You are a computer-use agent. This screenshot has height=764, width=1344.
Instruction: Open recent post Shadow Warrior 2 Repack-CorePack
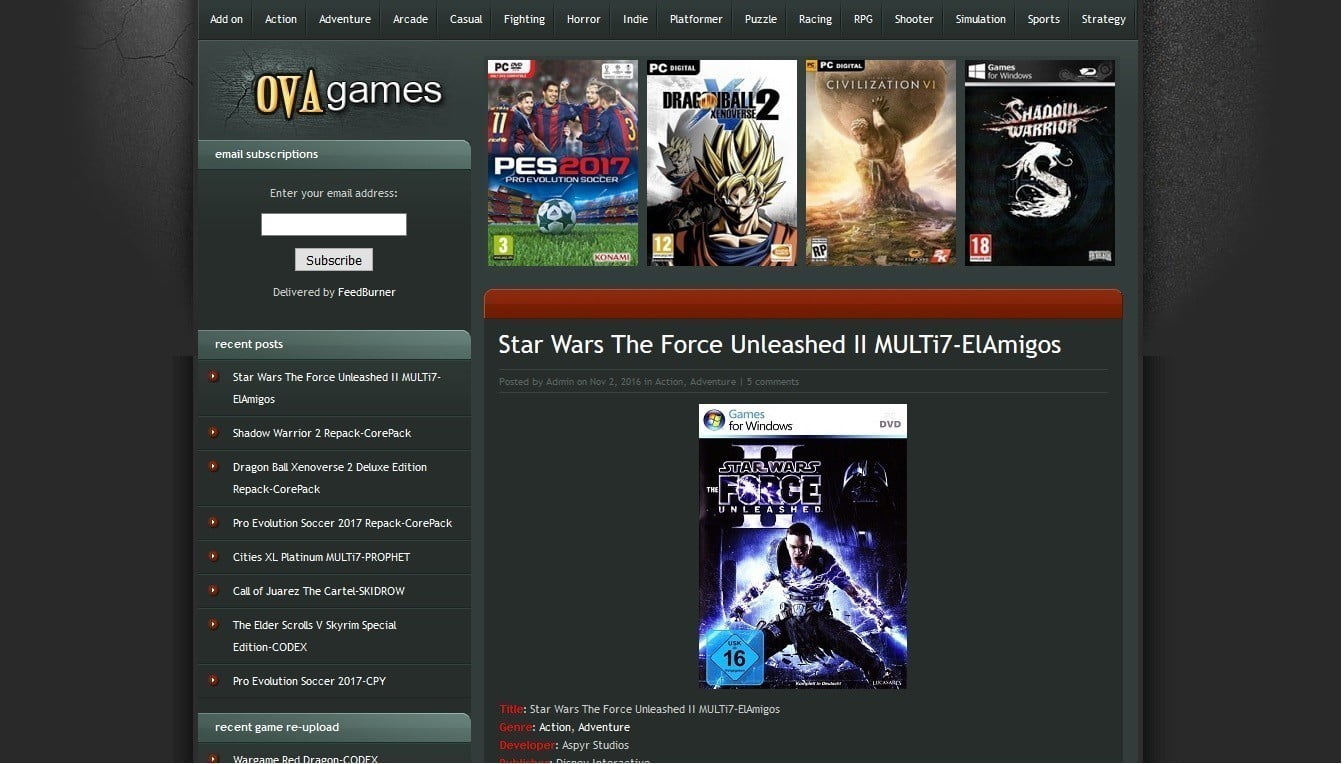[322, 433]
